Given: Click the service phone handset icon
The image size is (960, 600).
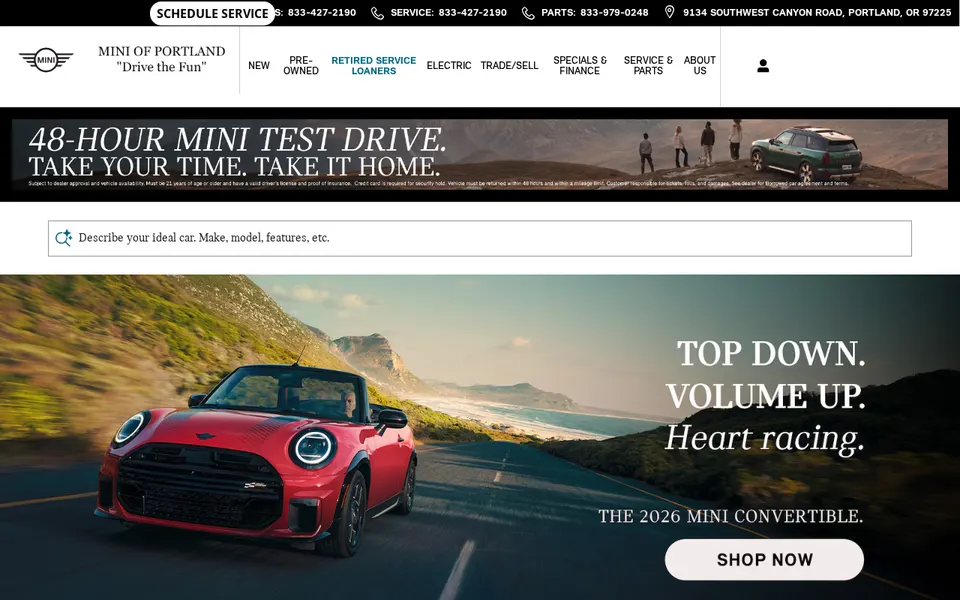Looking at the screenshot, I should point(378,13).
